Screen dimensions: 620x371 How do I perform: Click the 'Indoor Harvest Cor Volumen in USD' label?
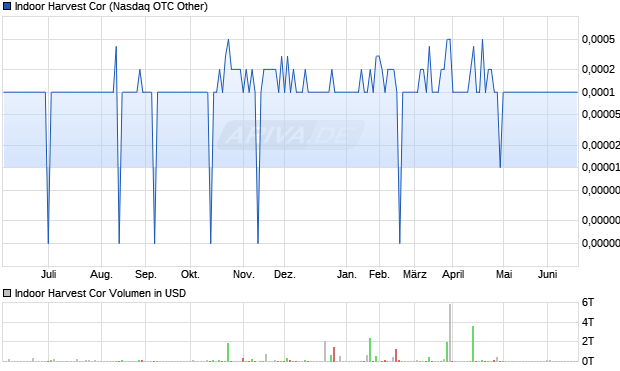(x=100, y=293)
